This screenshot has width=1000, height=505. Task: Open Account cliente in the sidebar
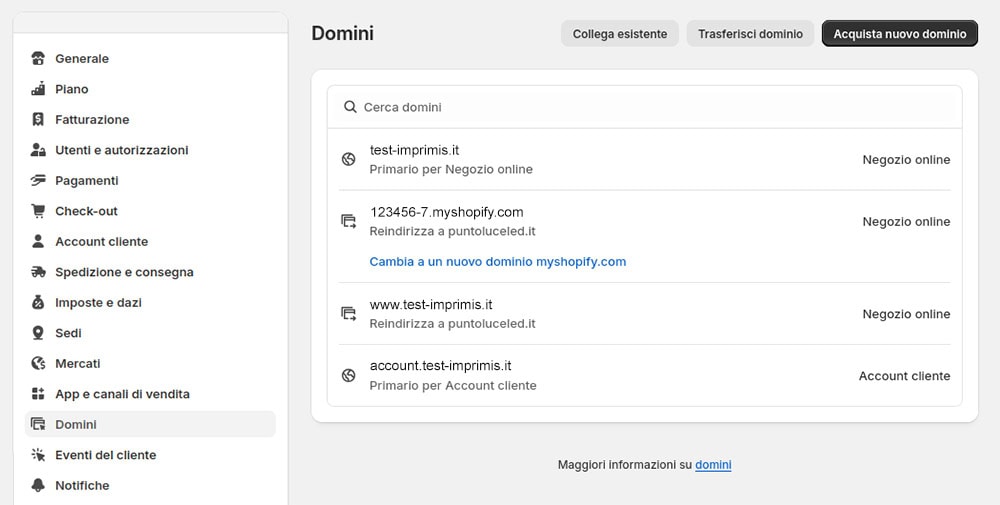150,242
